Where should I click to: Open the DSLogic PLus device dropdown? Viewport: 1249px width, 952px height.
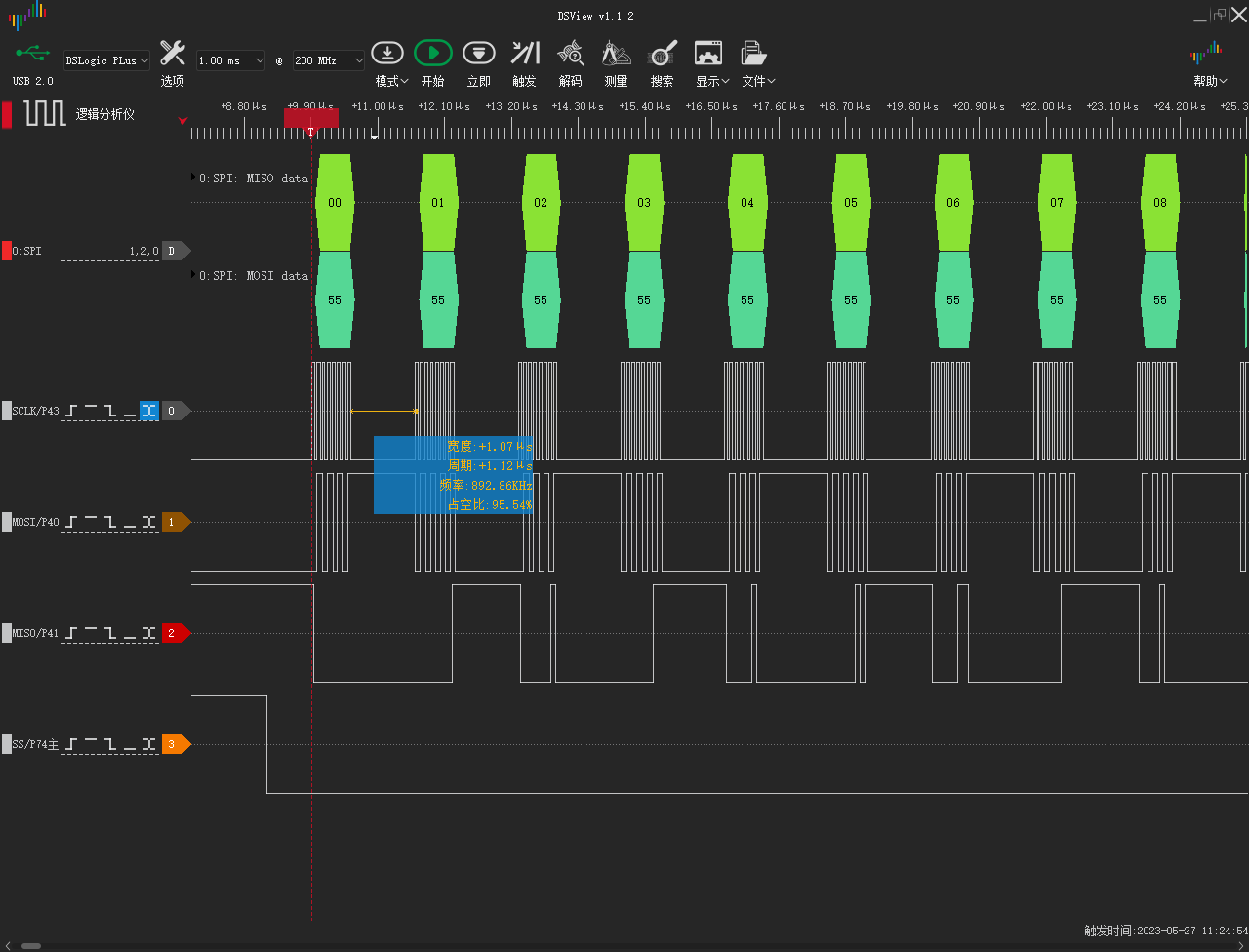pyautogui.click(x=106, y=60)
